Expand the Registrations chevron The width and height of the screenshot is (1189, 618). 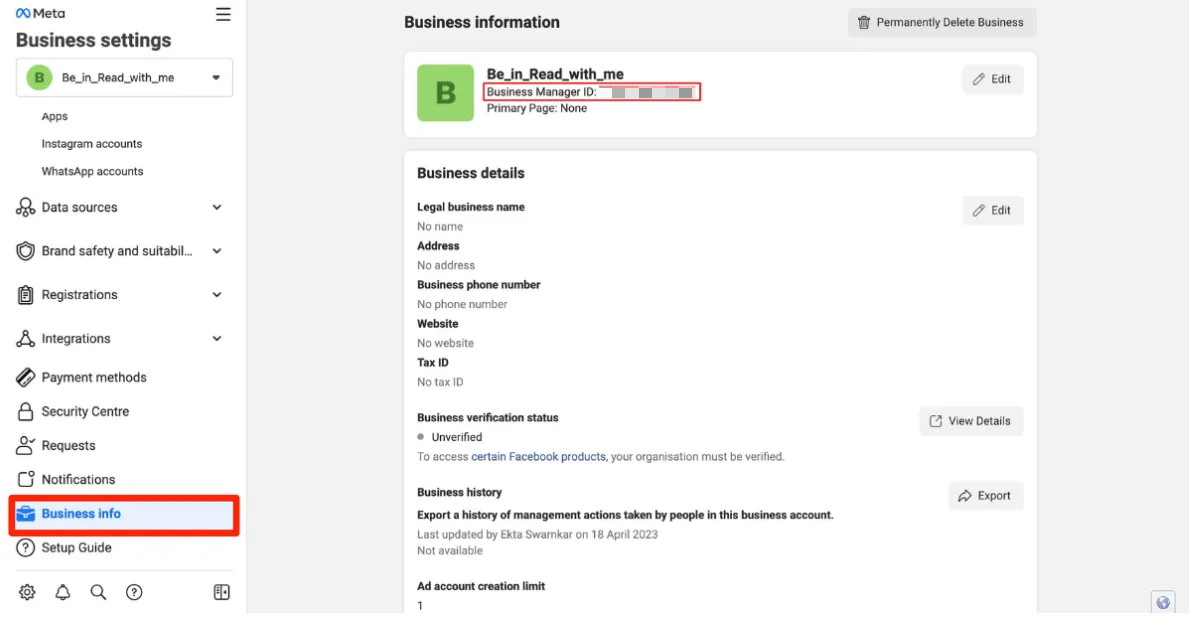point(217,295)
